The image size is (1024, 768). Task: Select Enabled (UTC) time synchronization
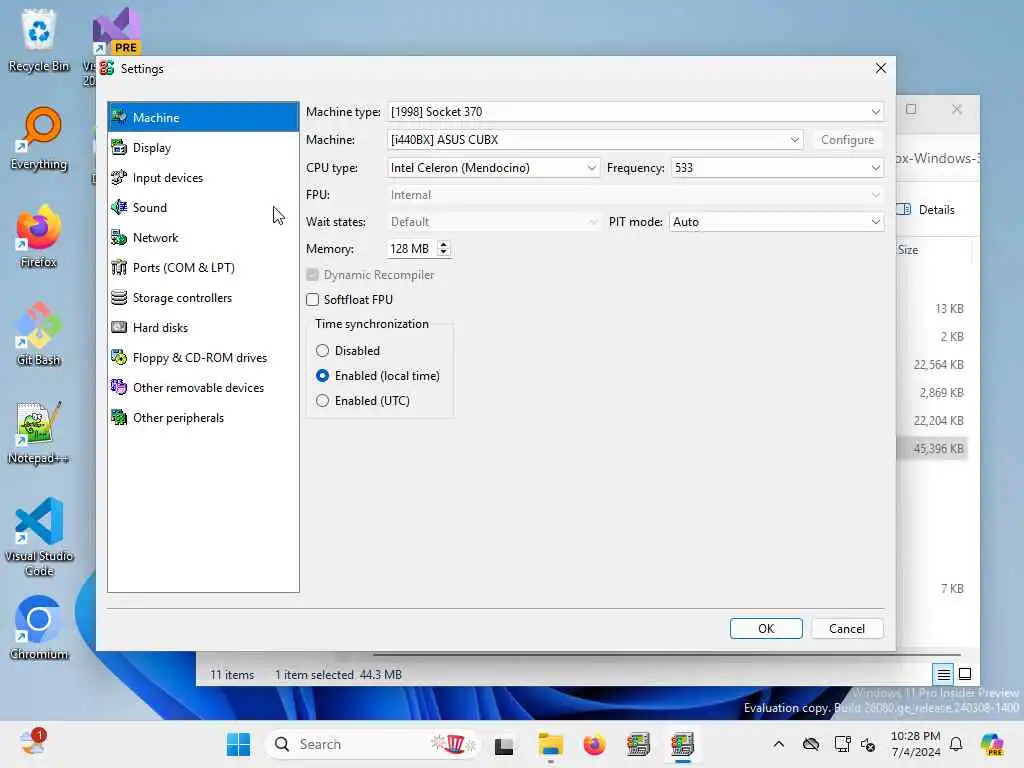click(x=323, y=400)
